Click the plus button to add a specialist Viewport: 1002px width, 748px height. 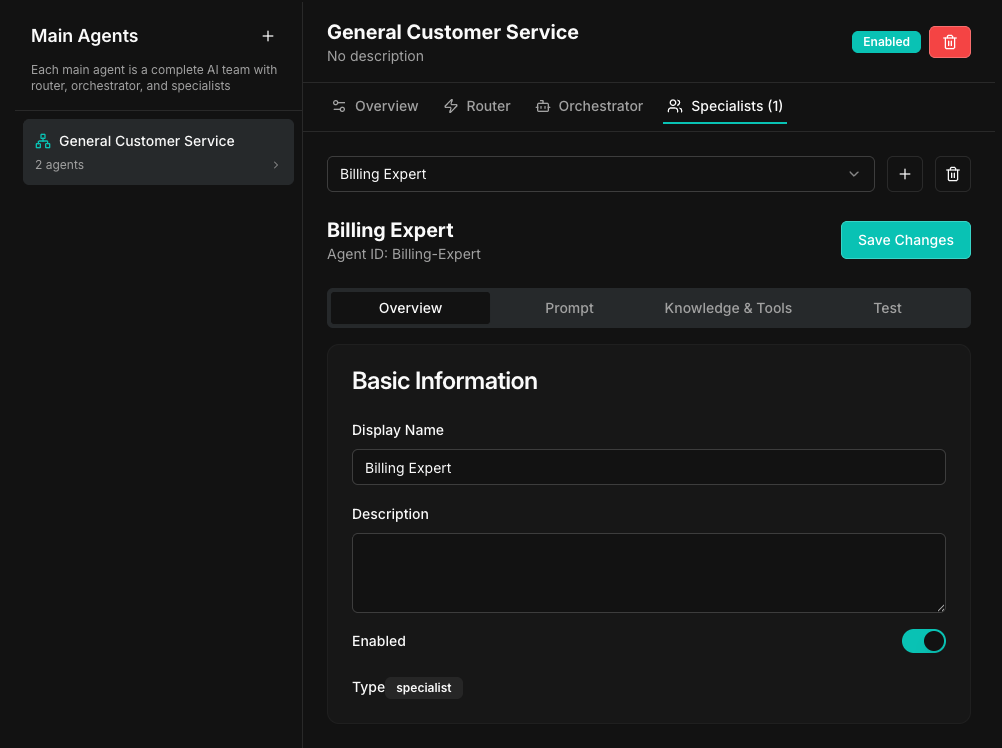[x=904, y=174]
